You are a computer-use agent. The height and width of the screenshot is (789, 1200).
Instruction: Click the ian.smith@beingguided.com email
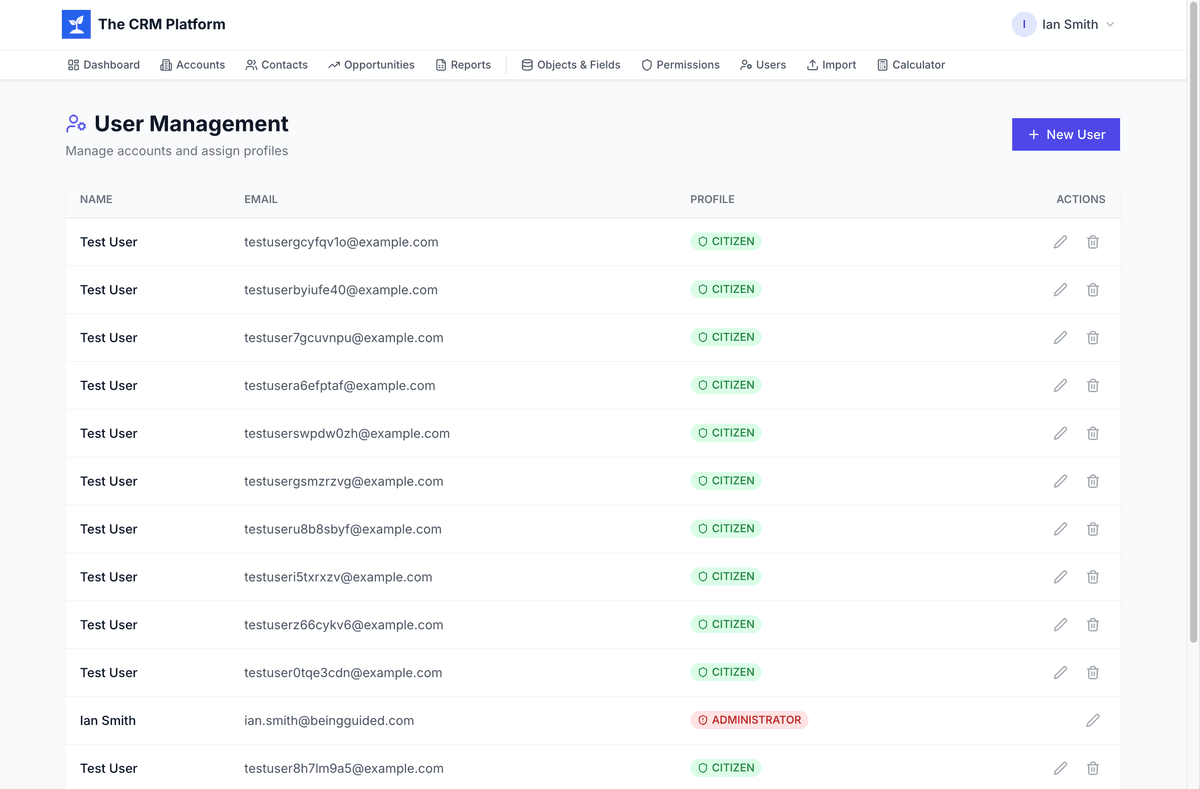tap(329, 720)
